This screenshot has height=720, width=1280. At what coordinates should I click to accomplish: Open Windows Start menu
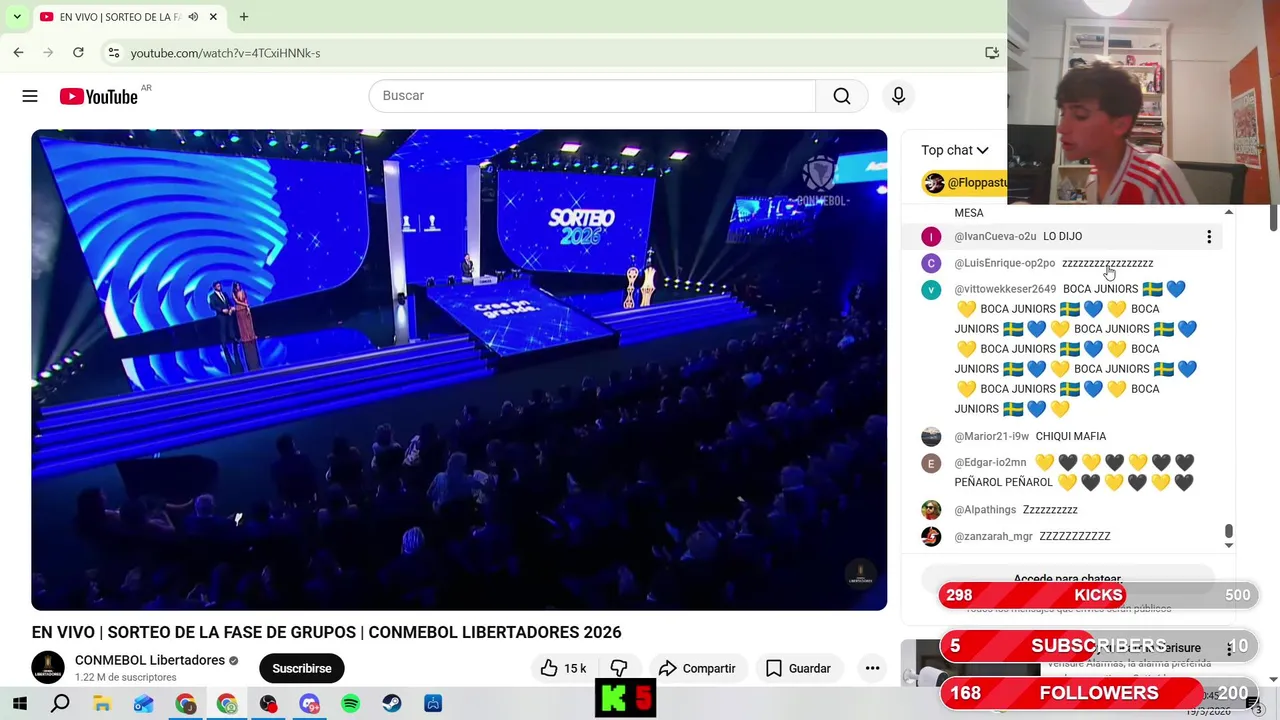pos(19,704)
